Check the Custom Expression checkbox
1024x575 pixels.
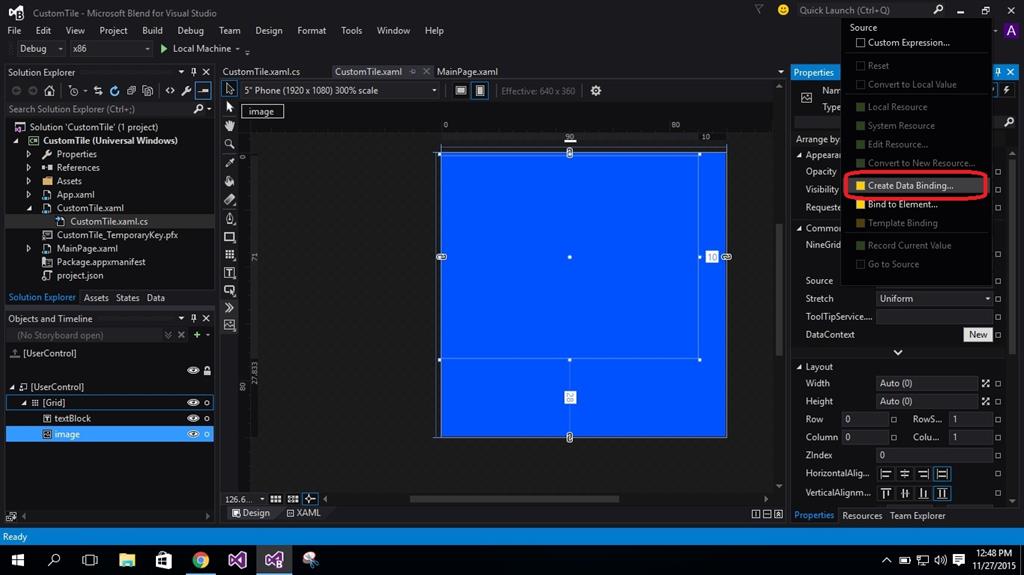coord(860,43)
